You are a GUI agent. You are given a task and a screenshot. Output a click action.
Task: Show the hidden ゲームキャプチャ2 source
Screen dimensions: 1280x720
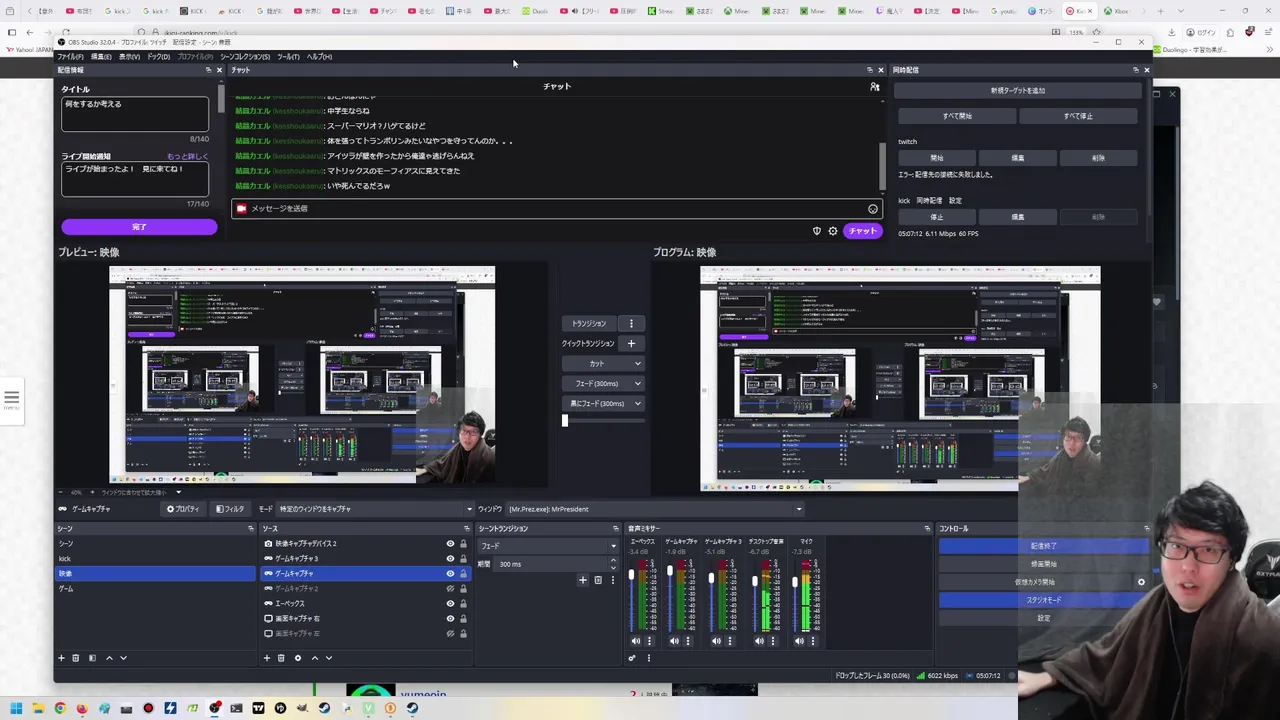(x=450, y=589)
